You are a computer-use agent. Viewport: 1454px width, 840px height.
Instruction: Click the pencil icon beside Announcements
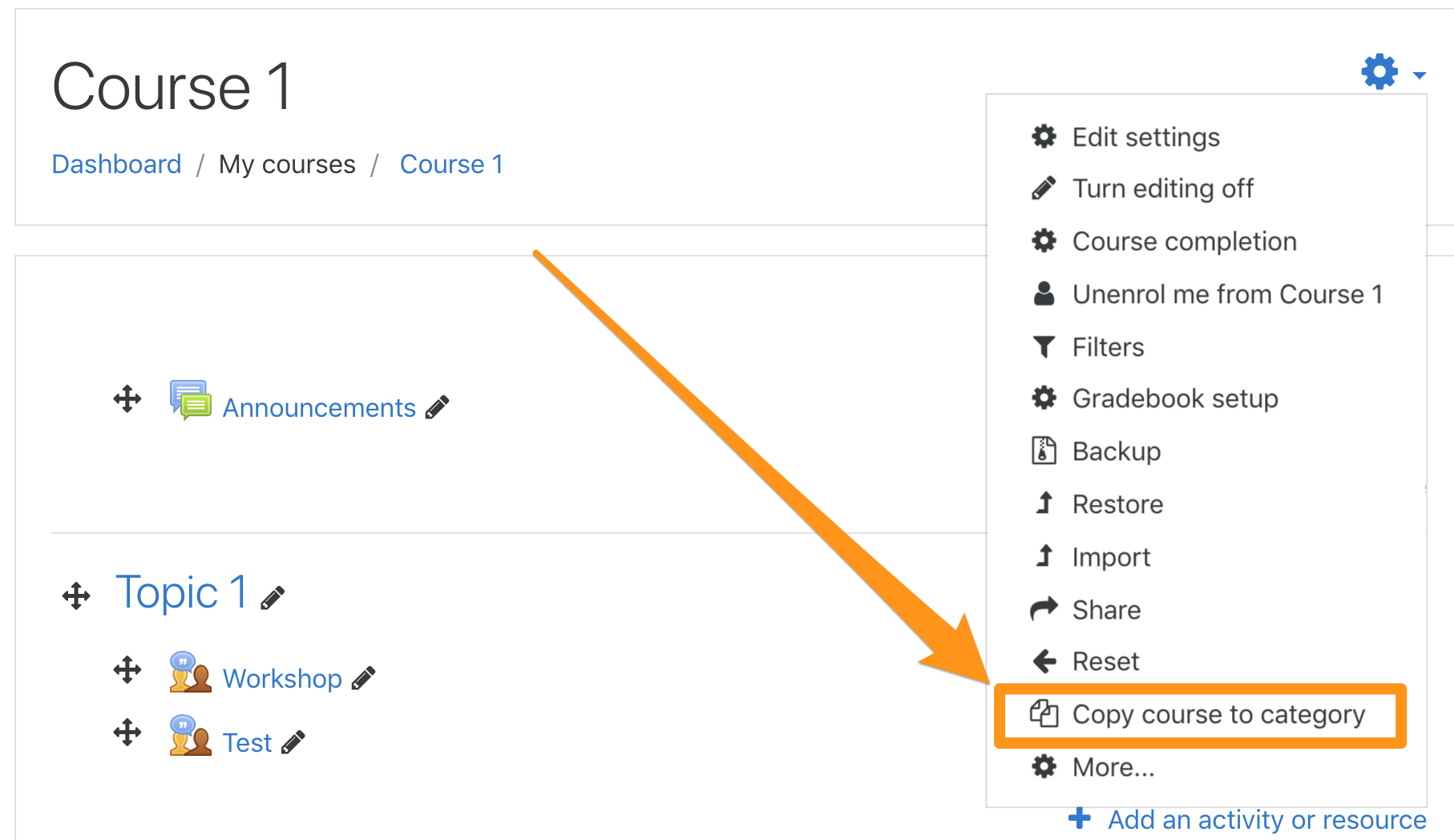437,407
